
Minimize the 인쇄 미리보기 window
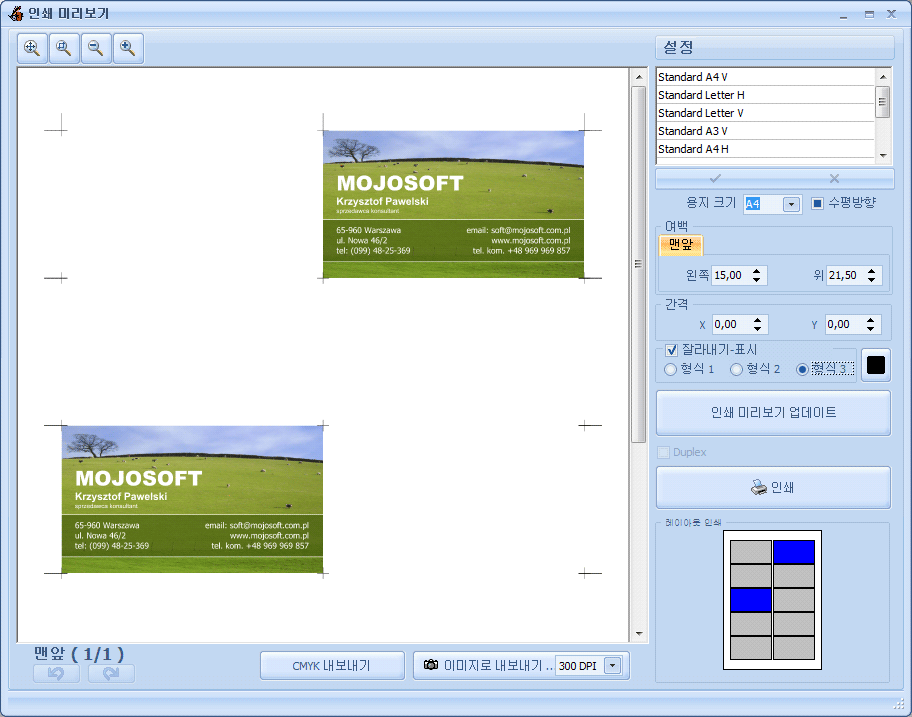pos(843,15)
